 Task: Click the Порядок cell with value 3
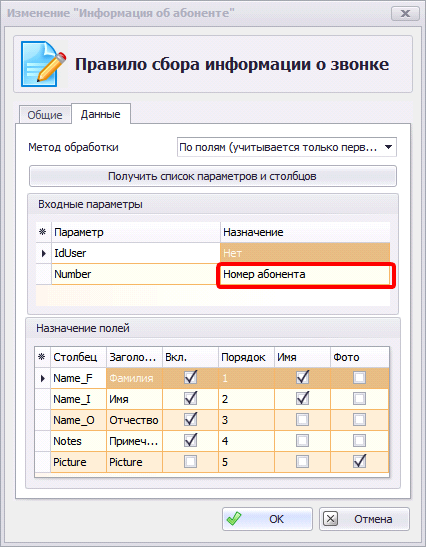click(246, 420)
